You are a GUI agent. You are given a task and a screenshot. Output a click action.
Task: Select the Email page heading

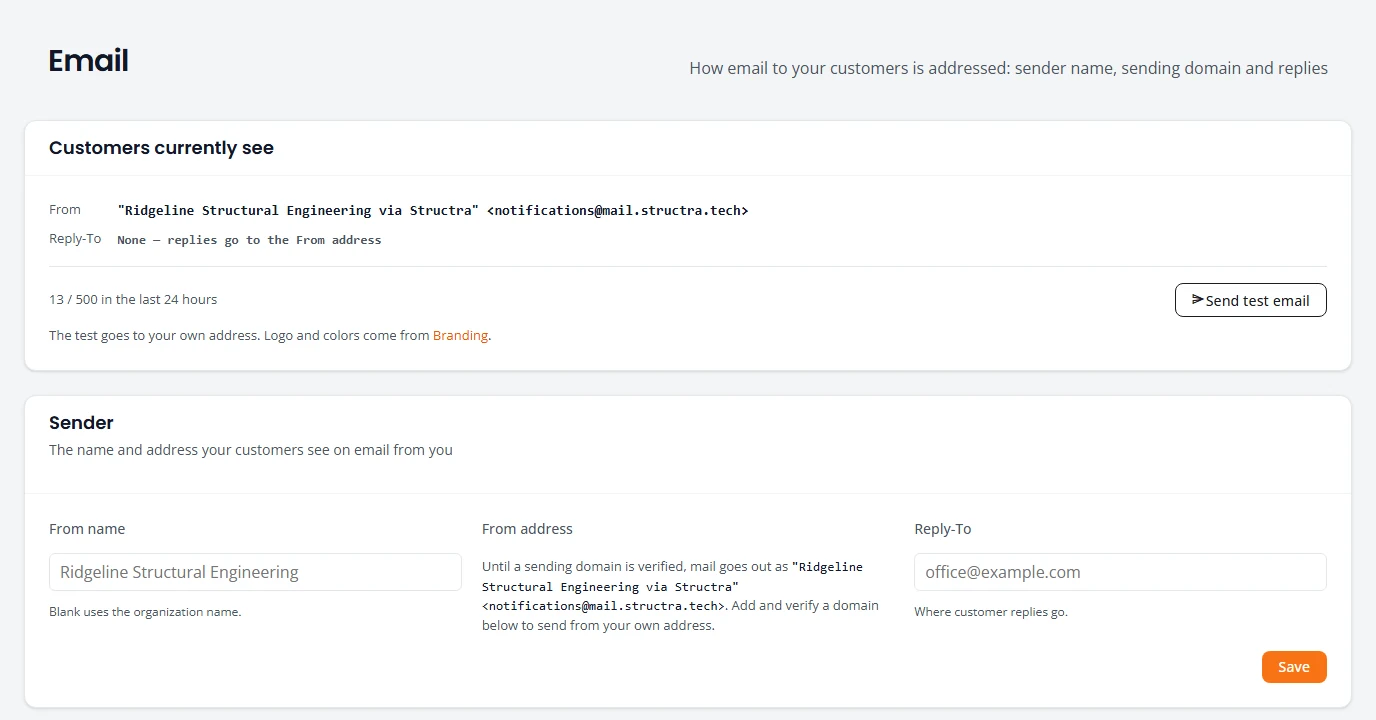(x=89, y=61)
